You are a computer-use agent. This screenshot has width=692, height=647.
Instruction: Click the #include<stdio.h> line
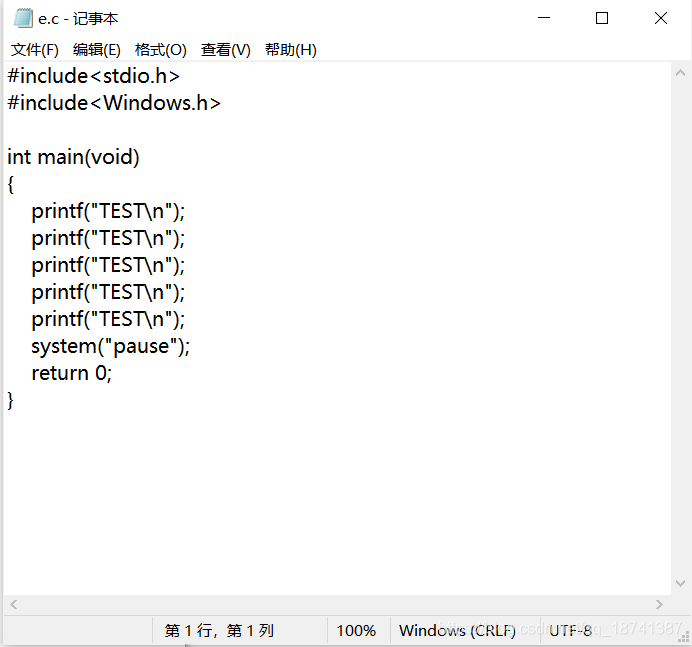(94, 76)
